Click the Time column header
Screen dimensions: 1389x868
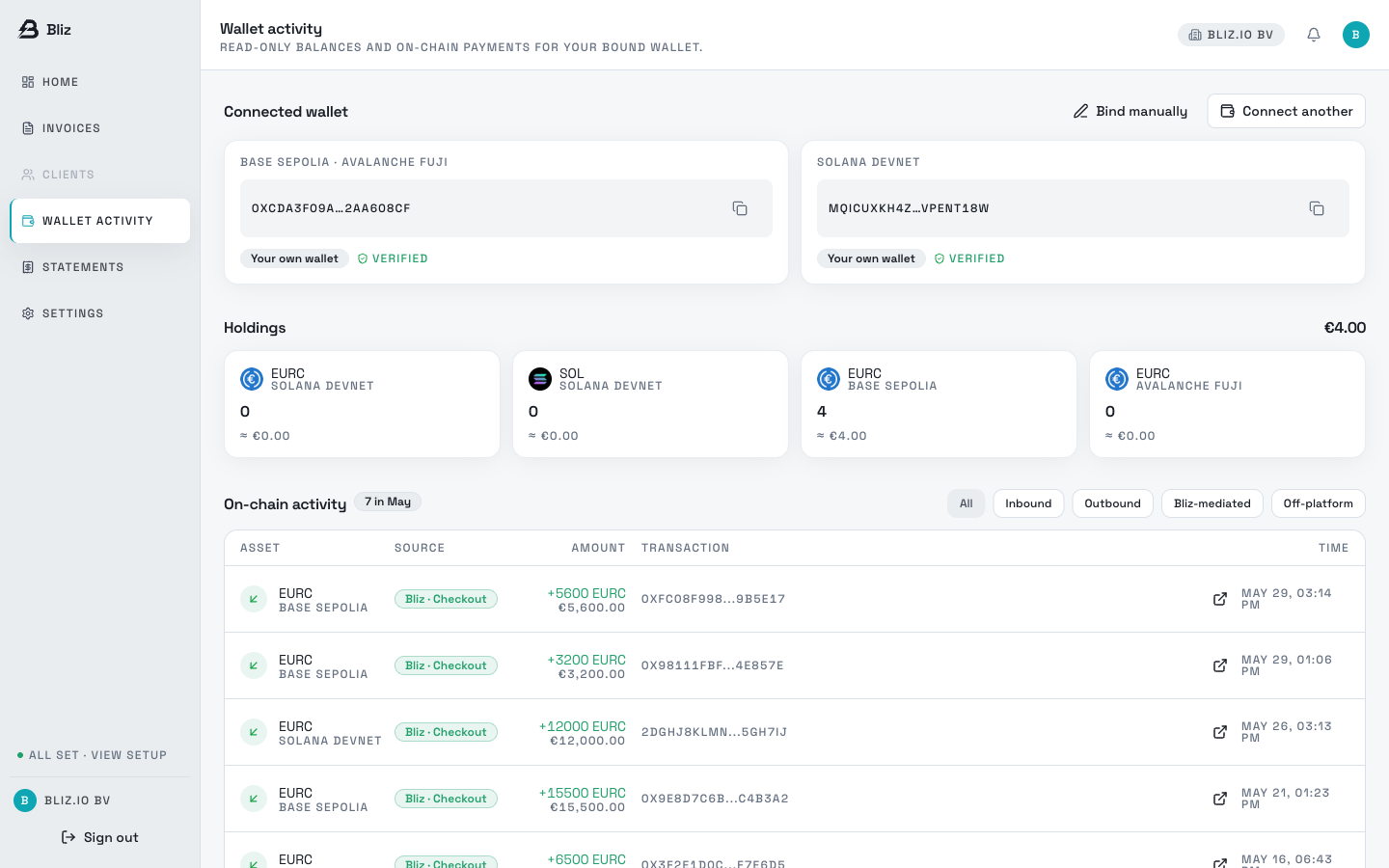pos(1334,548)
